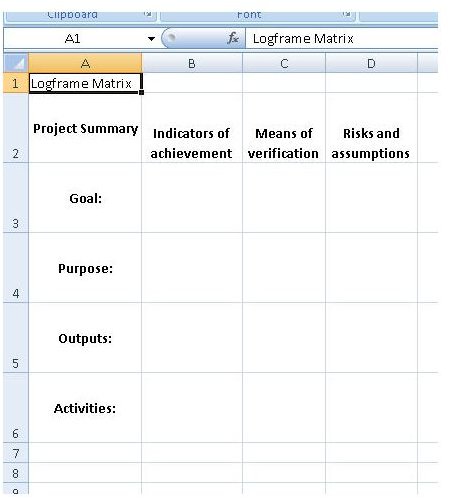Select column C header
The height and width of the screenshot is (498, 450).
[284, 63]
